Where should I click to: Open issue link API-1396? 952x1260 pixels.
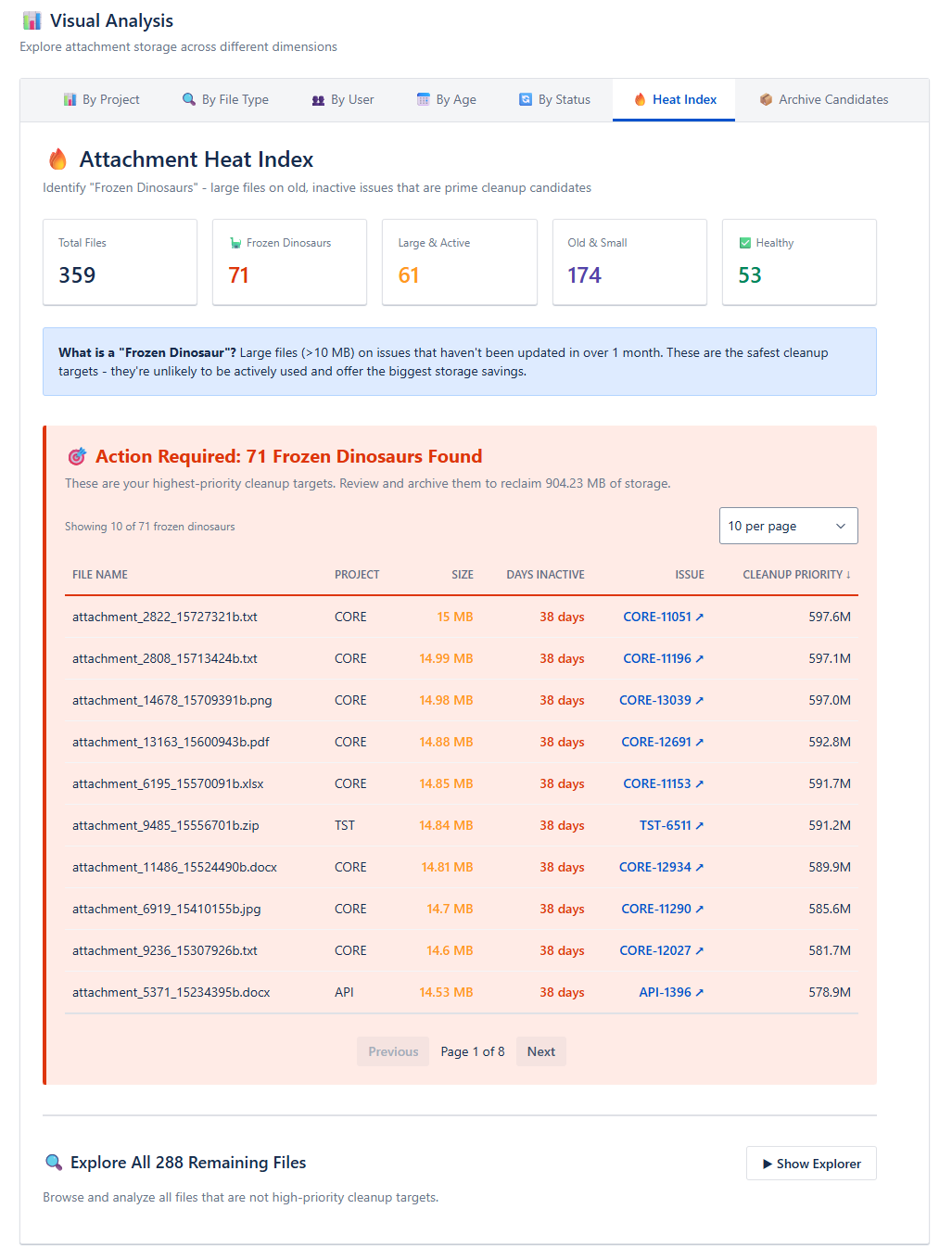coord(665,992)
